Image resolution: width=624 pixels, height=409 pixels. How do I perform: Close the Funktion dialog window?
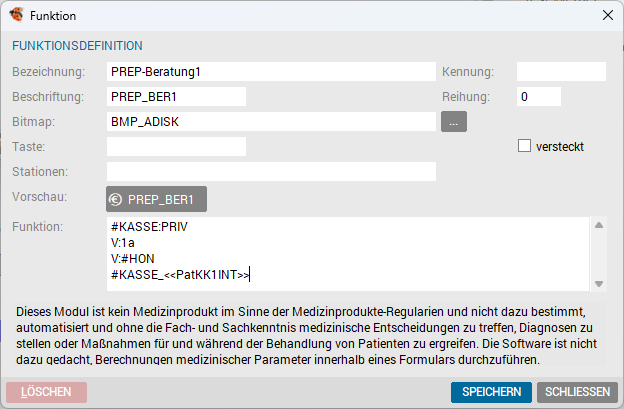click(x=607, y=16)
